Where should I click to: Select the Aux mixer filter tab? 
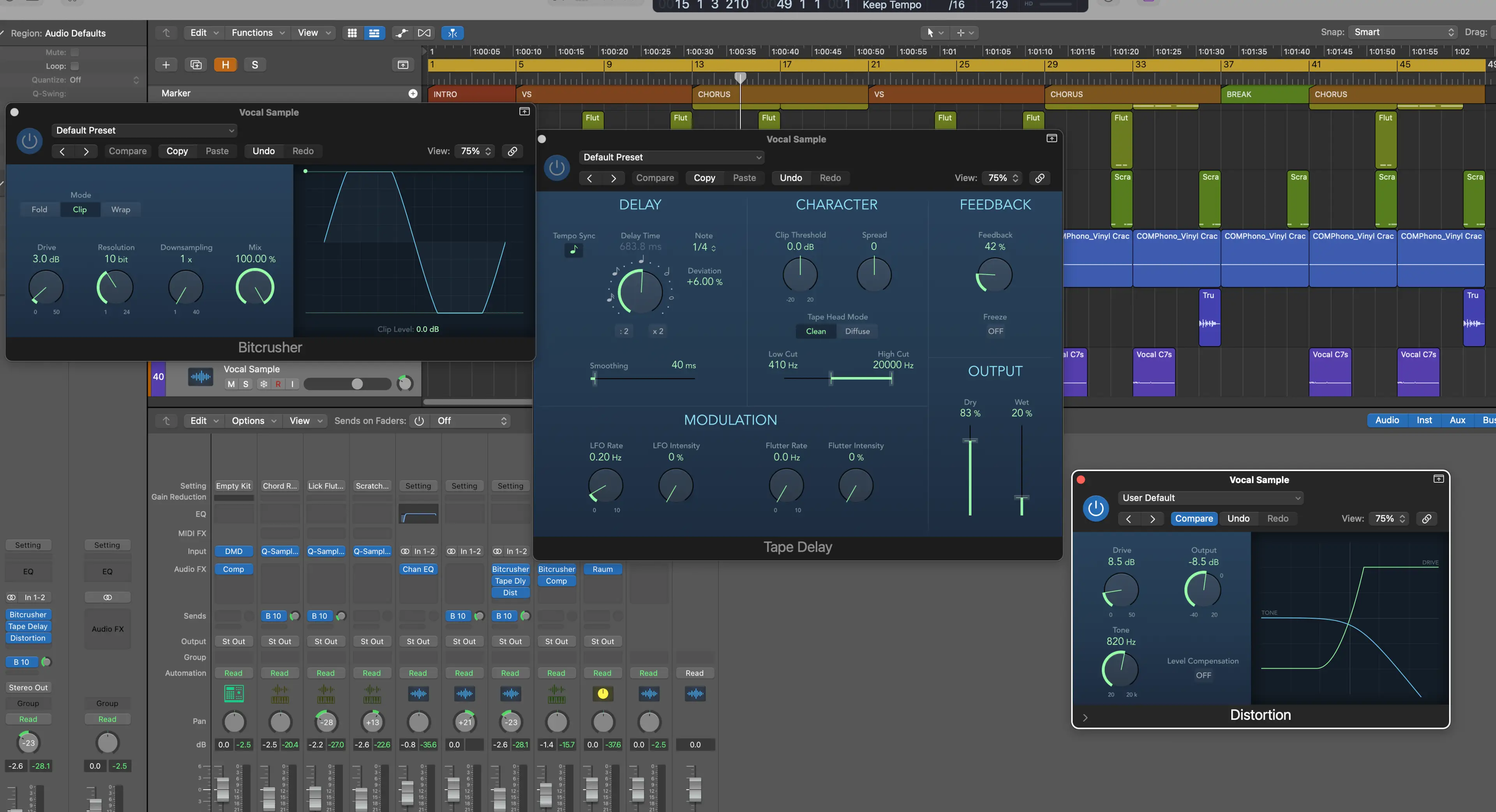1457,420
